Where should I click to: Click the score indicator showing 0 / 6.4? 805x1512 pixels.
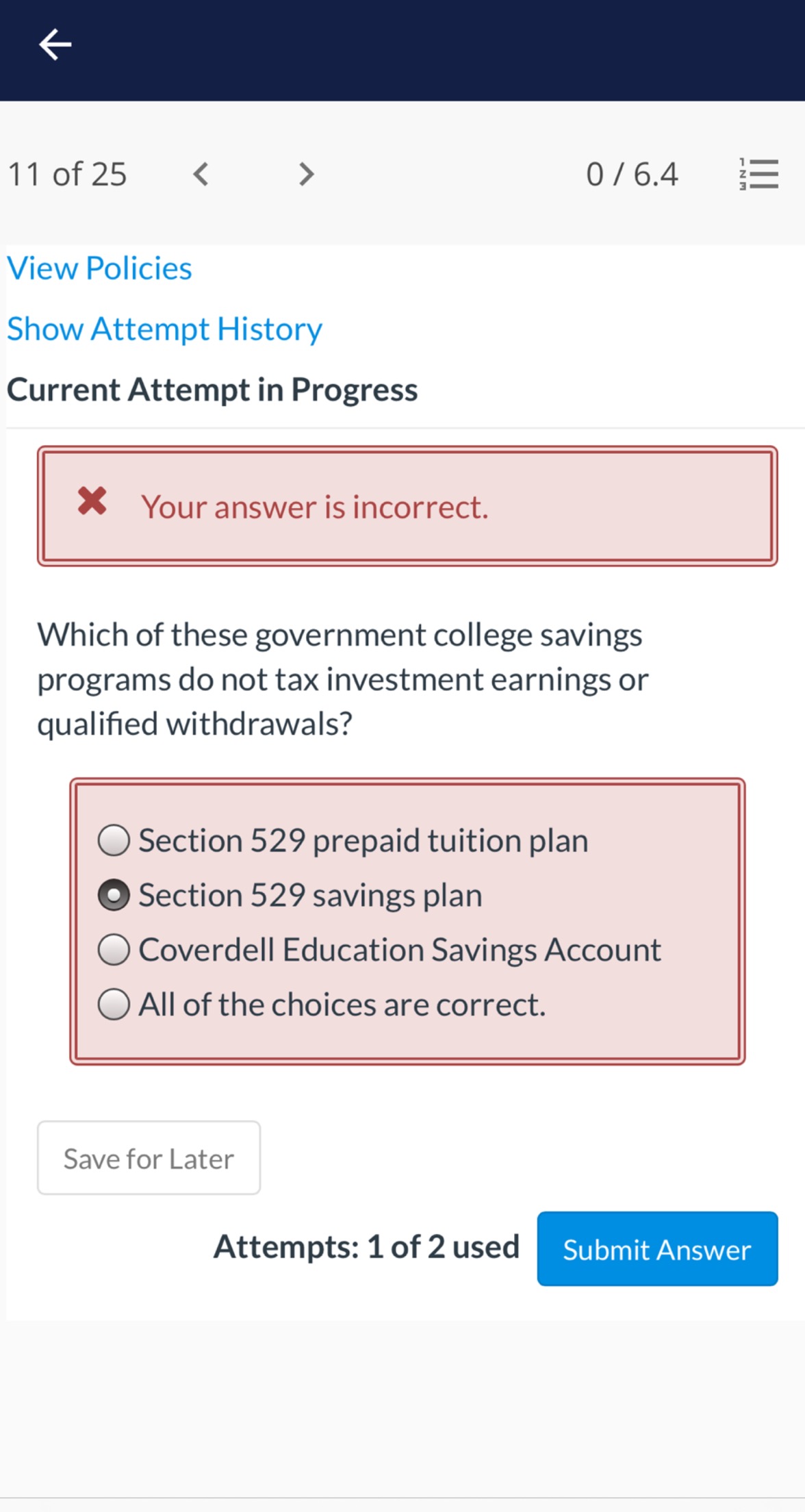(x=631, y=174)
